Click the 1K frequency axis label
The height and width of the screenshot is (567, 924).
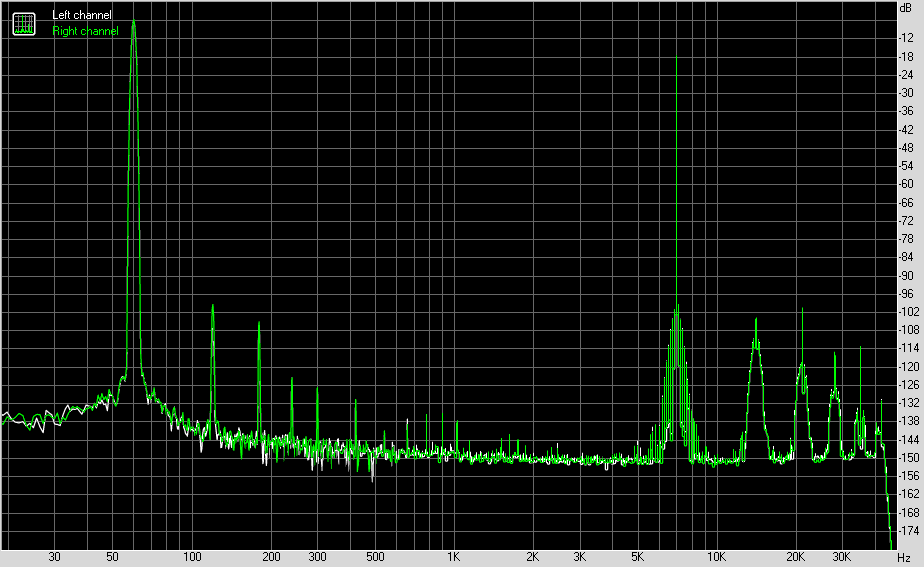(x=453, y=557)
